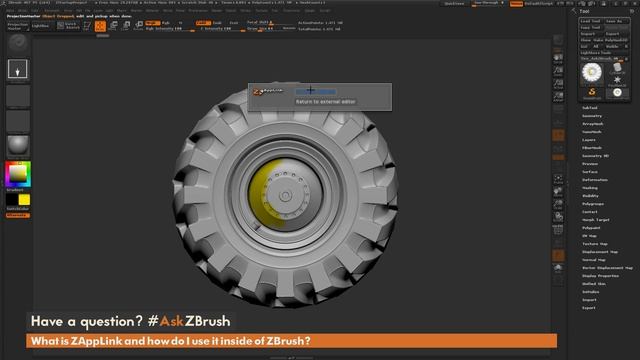Pick a color in the color picker square

[x=18, y=174]
